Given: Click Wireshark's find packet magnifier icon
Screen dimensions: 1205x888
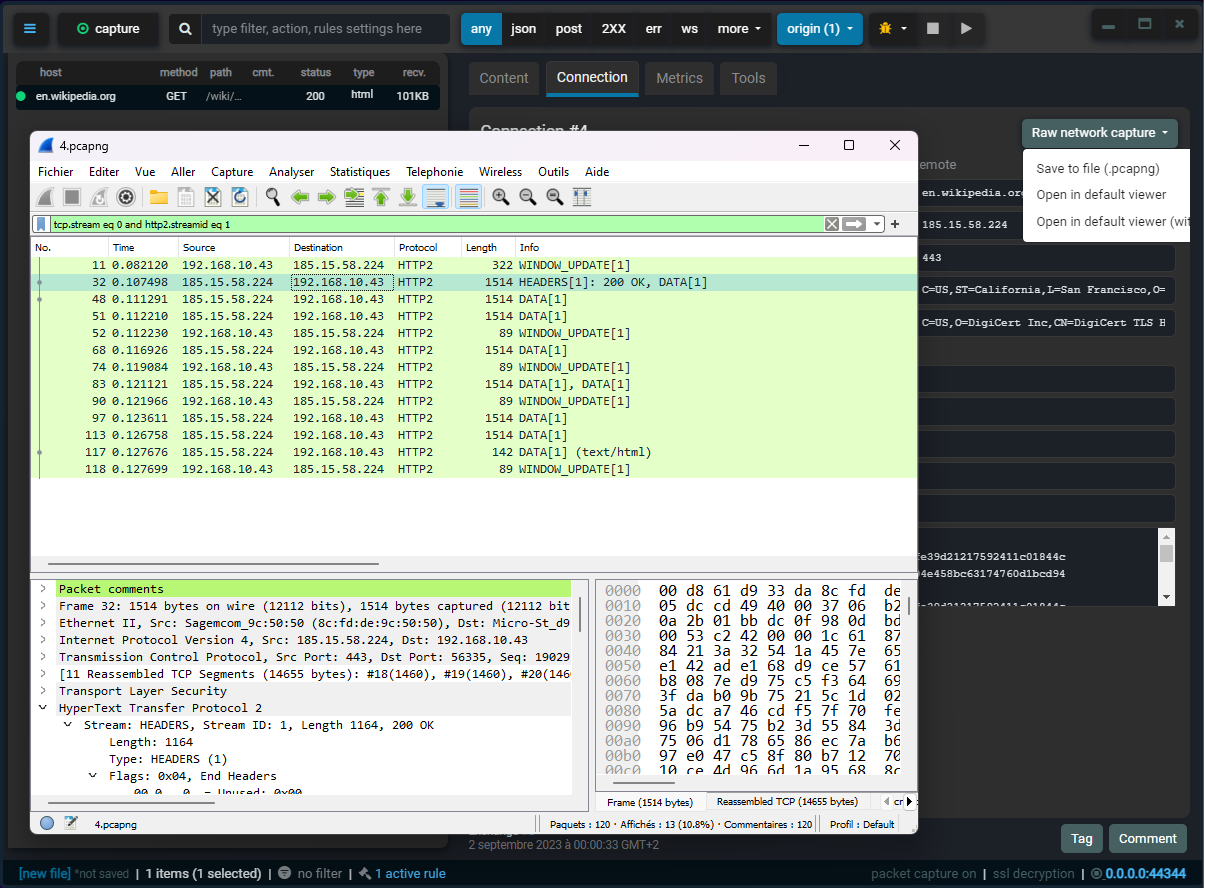Looking at the screenshot, I should pyautogui.click(x=273, y=197).
